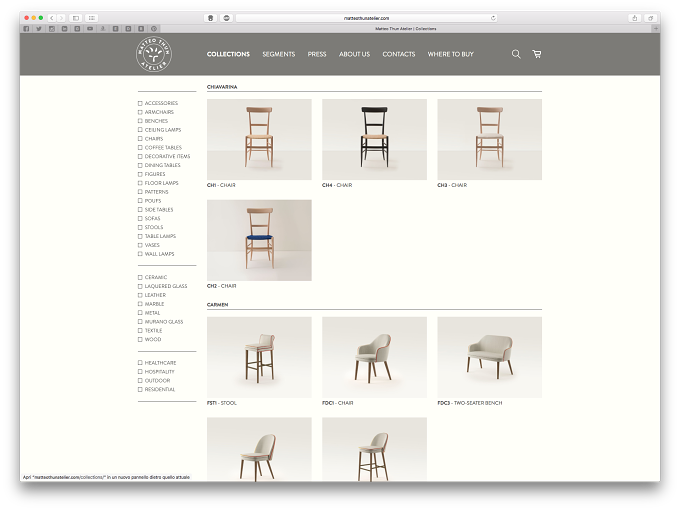The height and width of the screenshot is (510, 680).
Task: Open the CH4 - Chair product link
Action: pyautogui.click(x=337, y=185)
